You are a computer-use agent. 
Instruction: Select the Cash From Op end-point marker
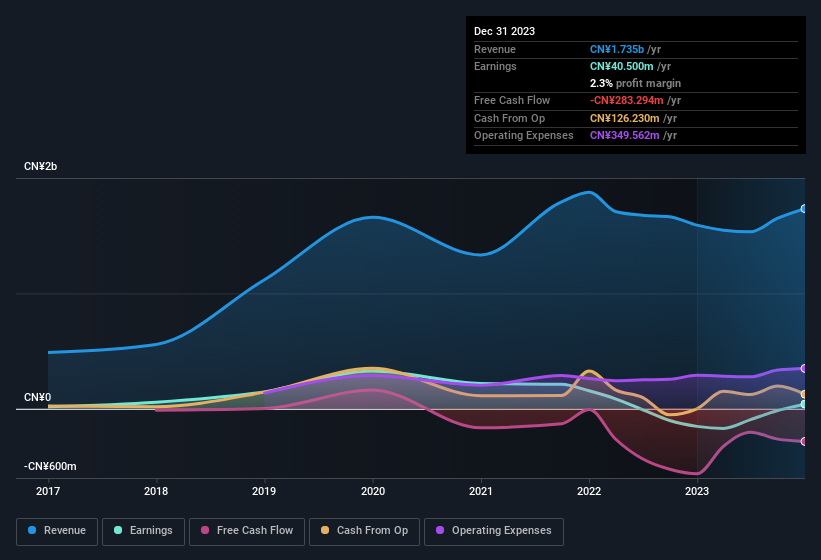tap(804, 394)
